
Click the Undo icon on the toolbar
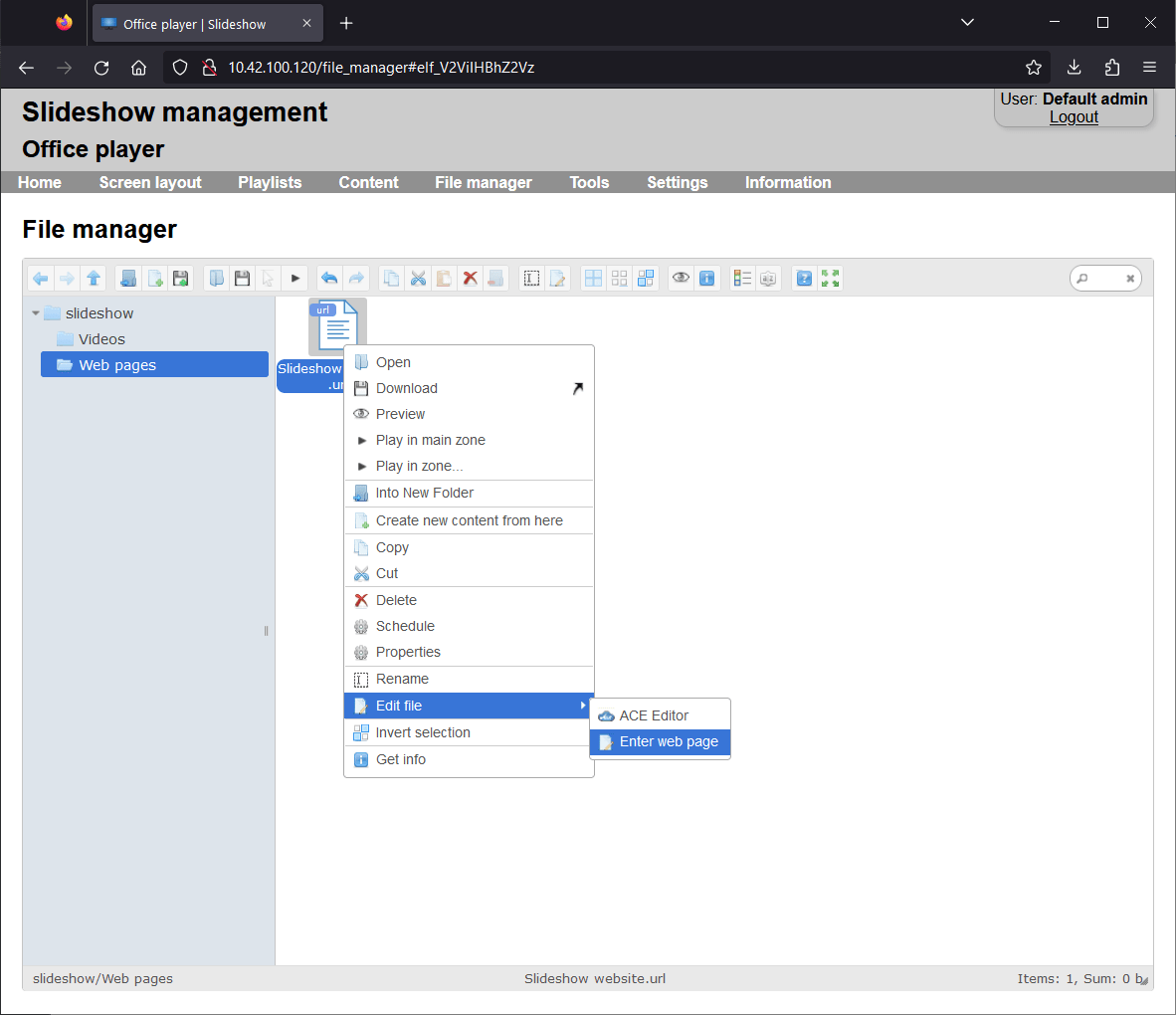click(x=329, y=278)
